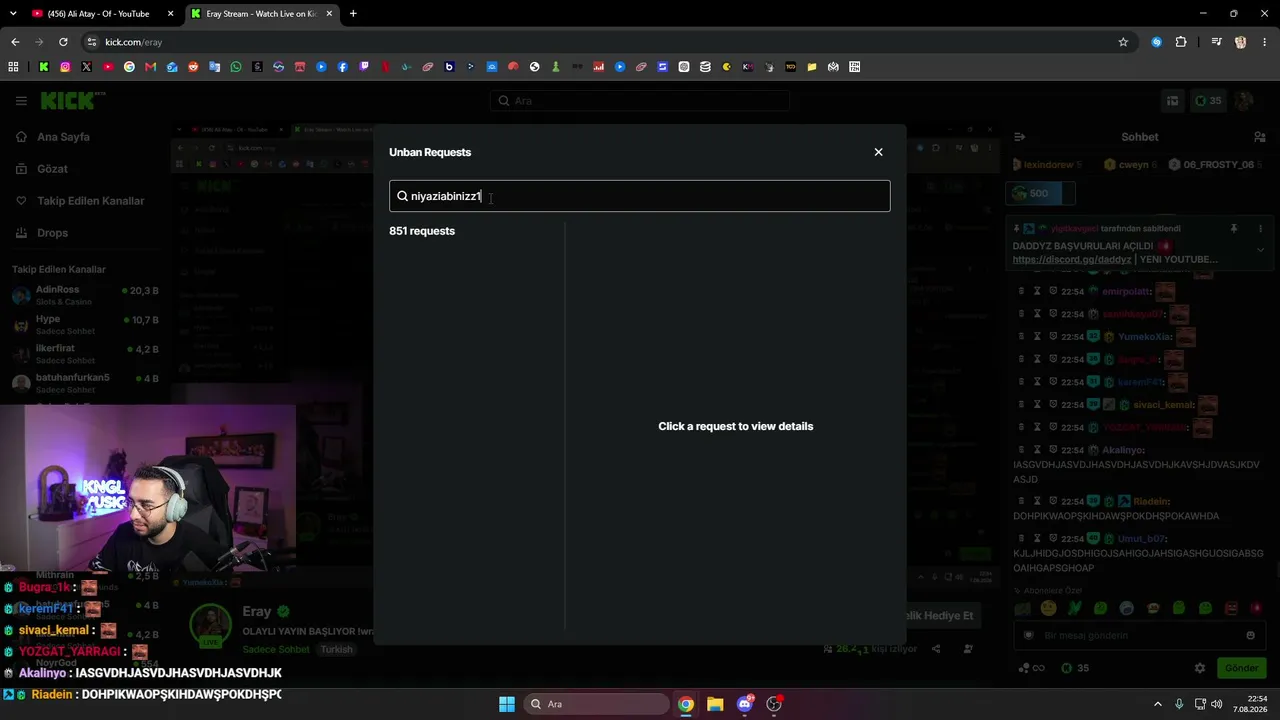Reload the current page

(x=63, y=42)
